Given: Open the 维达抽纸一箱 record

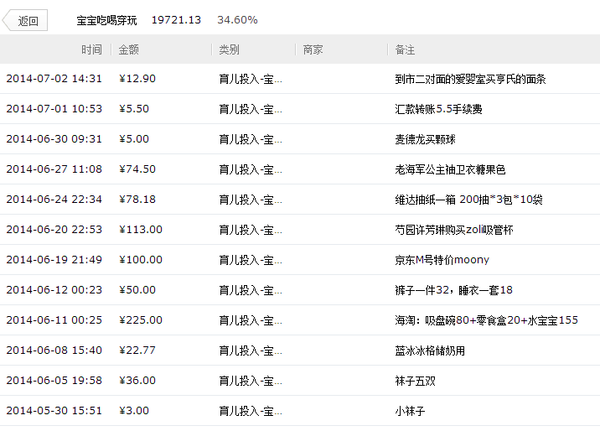Looking at the screenshot, I should [x=300, y=199].
